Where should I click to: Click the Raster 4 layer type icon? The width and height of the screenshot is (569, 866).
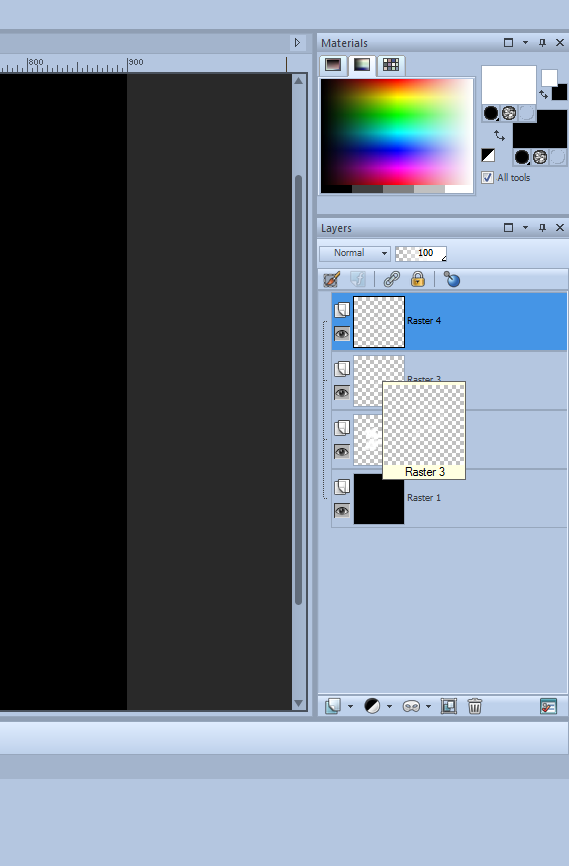coord(342,309)
